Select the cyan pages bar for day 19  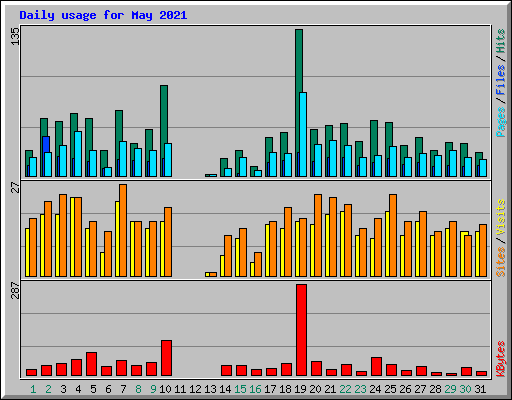pyautogui.click(x=303, y=134)
